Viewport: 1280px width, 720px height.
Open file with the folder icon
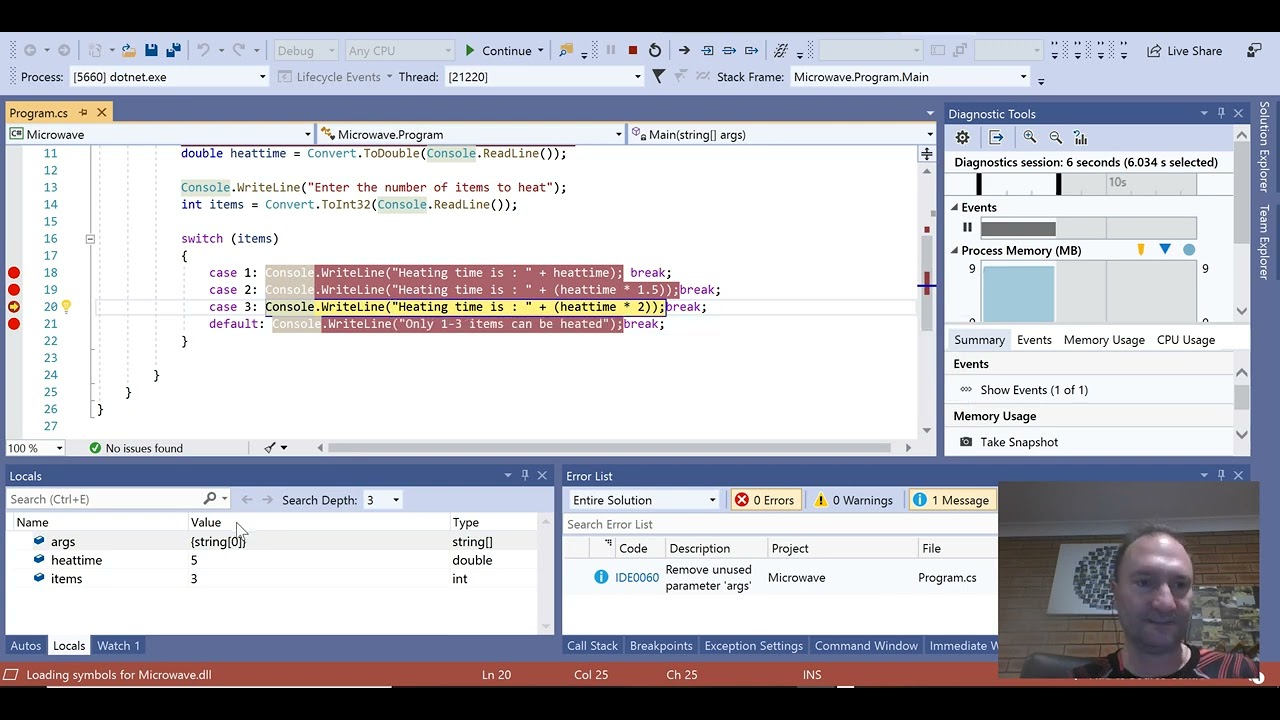tap(128, 51)
